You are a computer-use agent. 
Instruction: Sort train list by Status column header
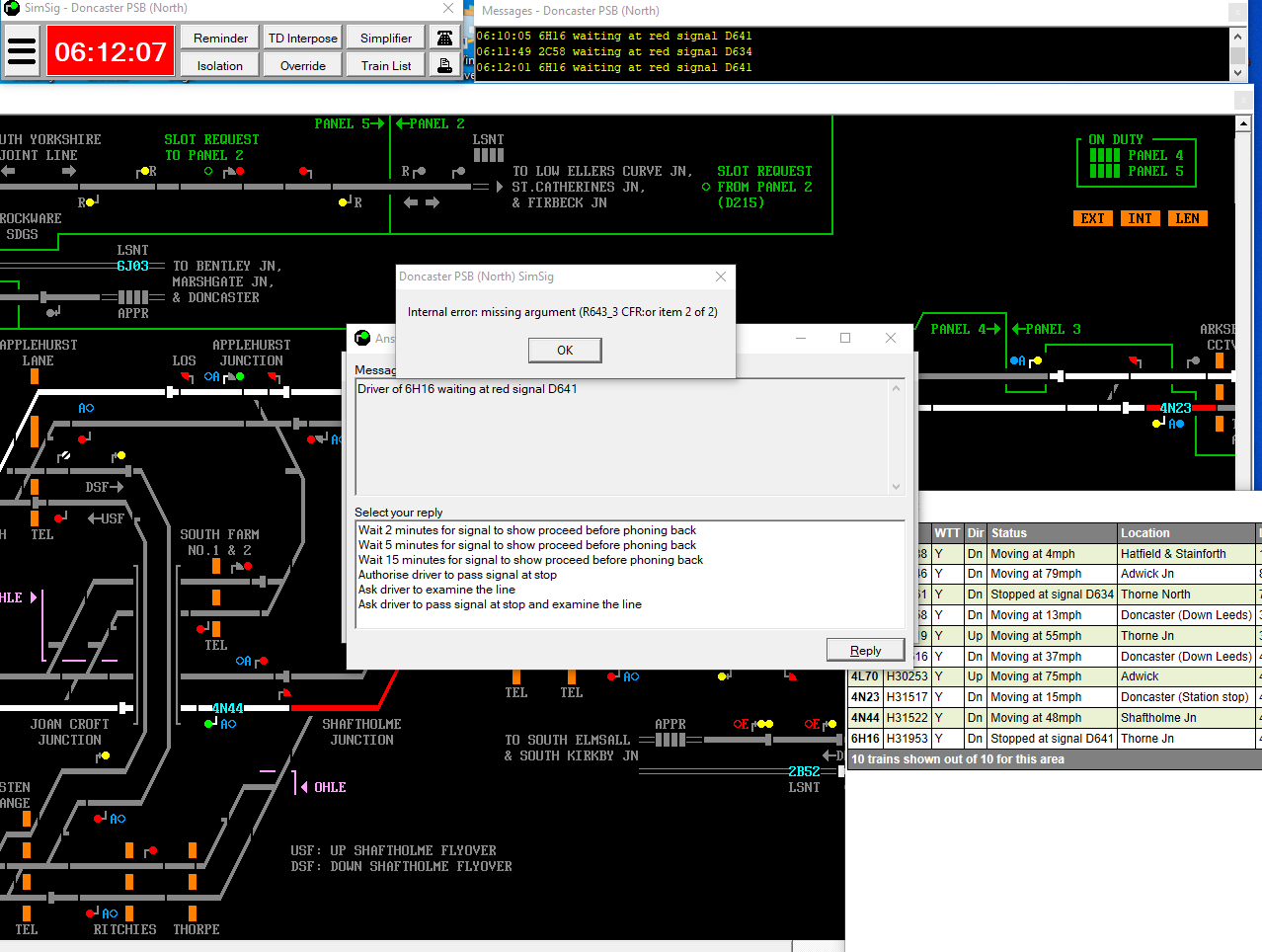tap(1052, 533)
